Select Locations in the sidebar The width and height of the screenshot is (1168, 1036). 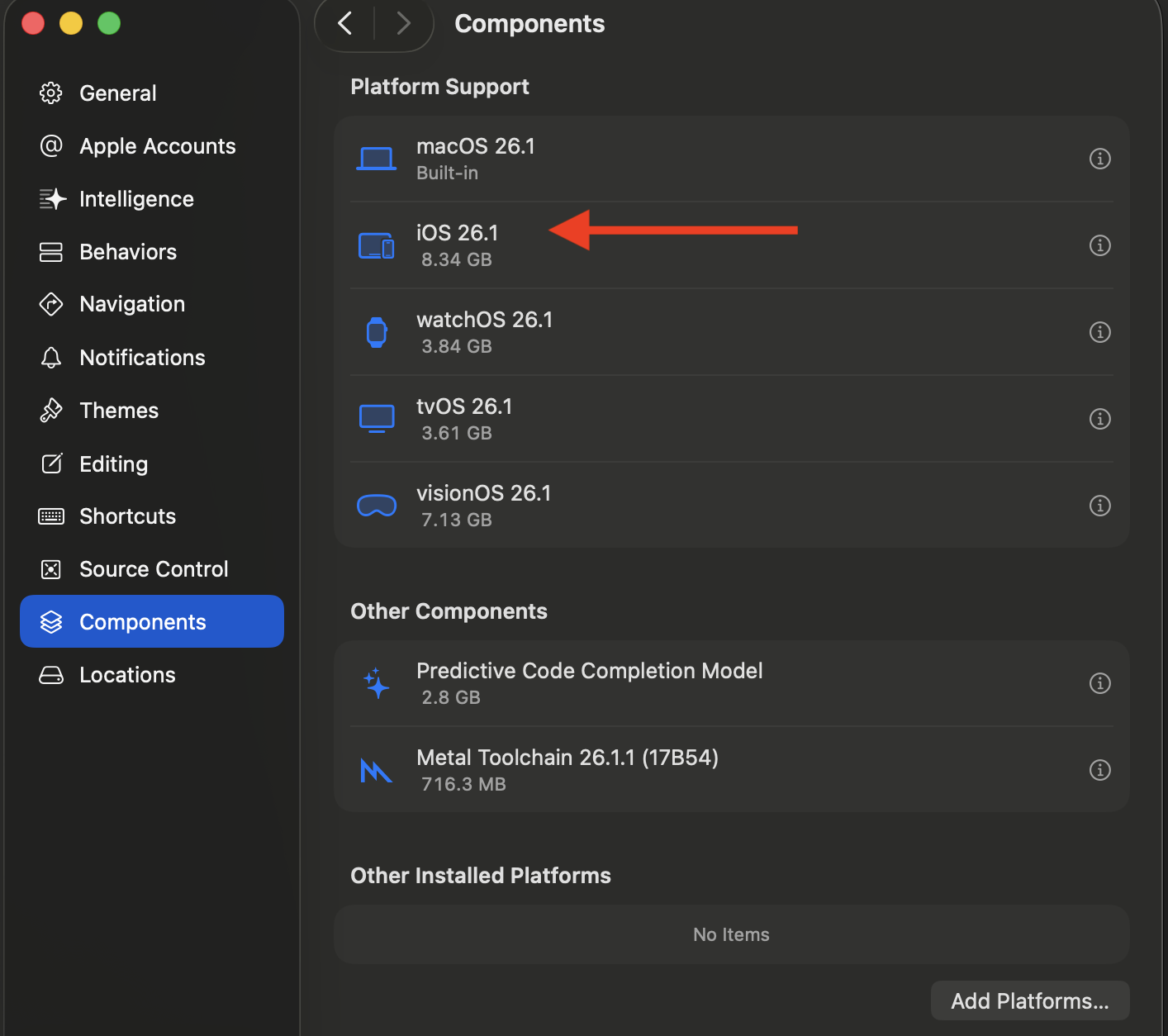127,675
